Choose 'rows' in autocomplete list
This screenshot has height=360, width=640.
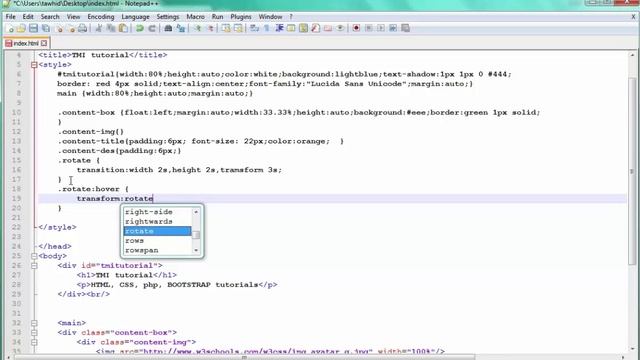(x=157, y=241)
